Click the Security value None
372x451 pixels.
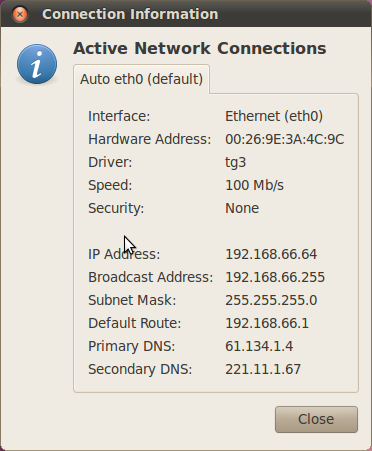pyautogui.click(x=242, y=208)
